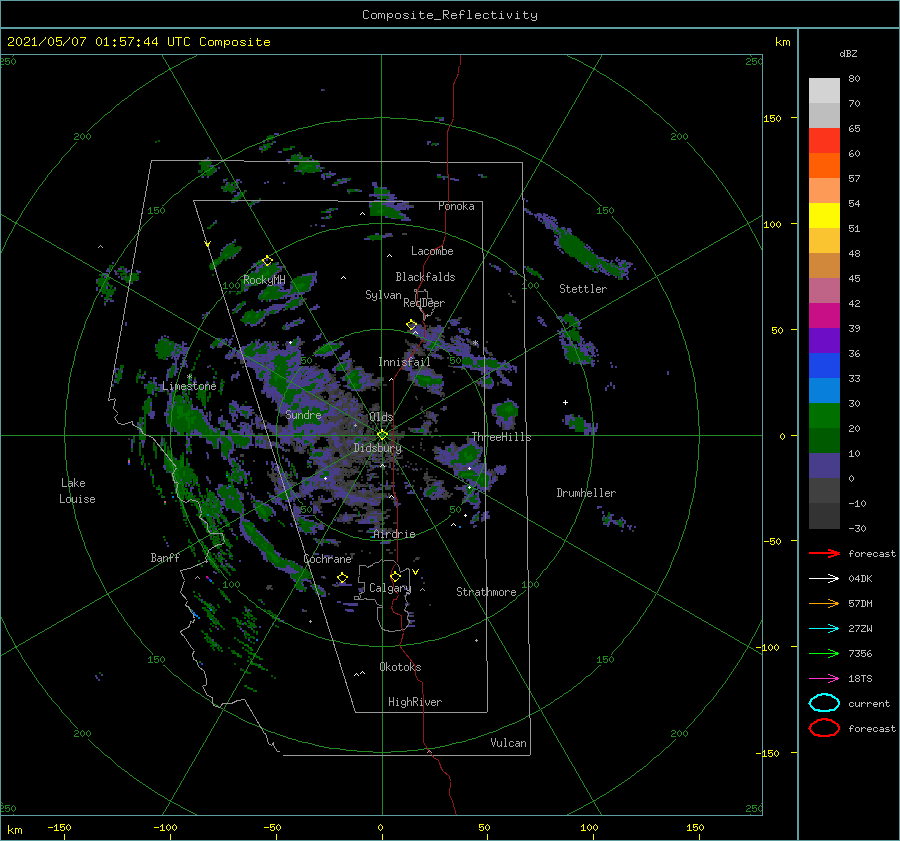Click the Sundre label
The image size is (900, 841).
tap(303, 414)
